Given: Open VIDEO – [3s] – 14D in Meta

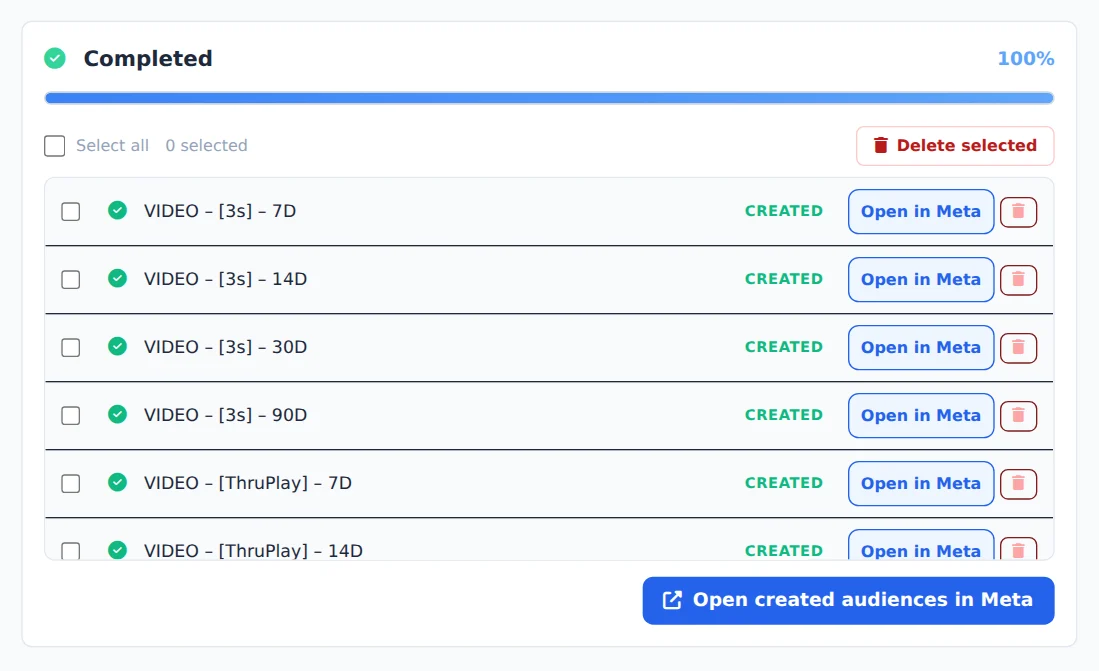Looking at the screenshot, I should tap(921, 280).
